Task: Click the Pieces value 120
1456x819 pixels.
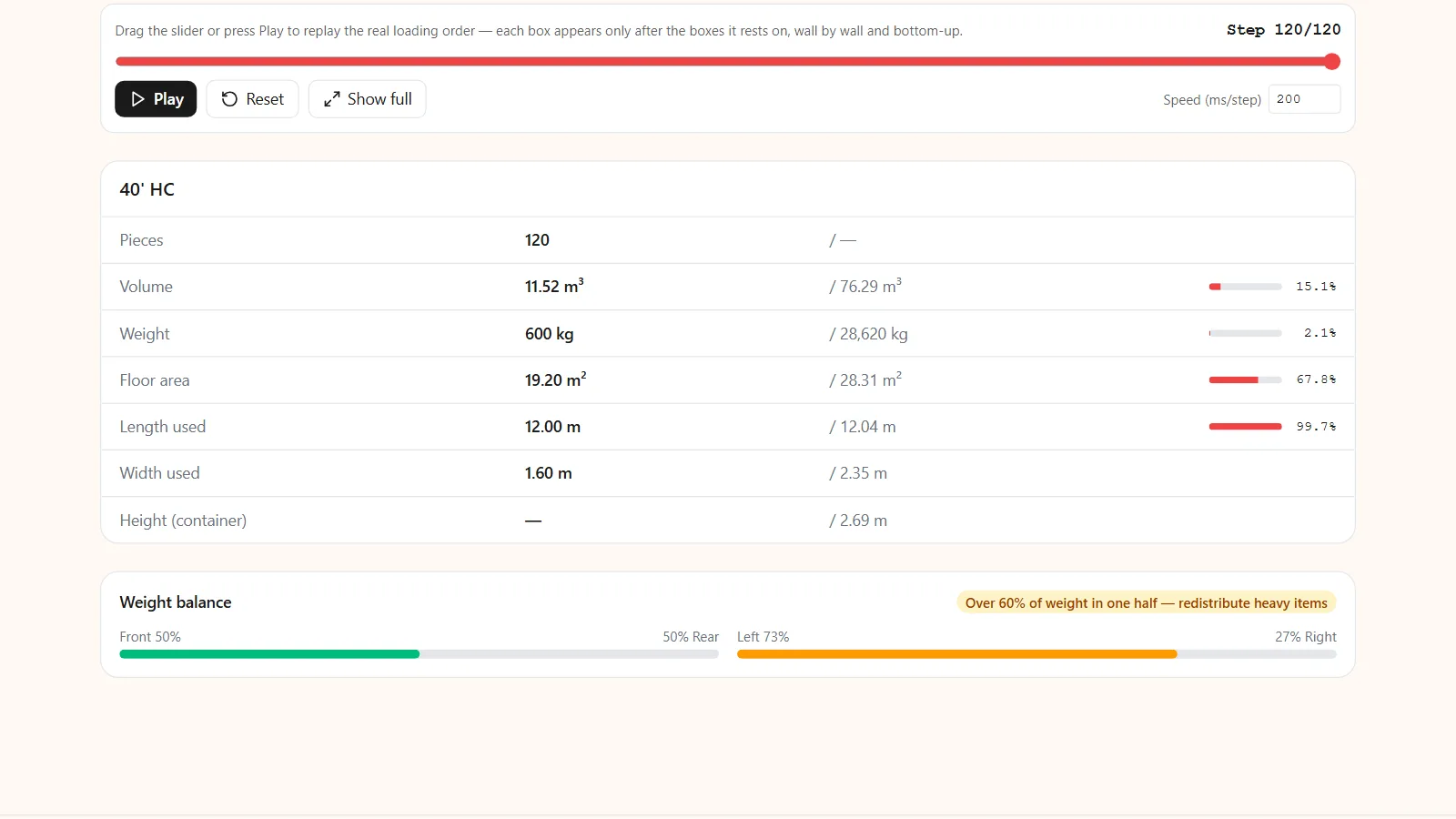Action: coord(537,240)
